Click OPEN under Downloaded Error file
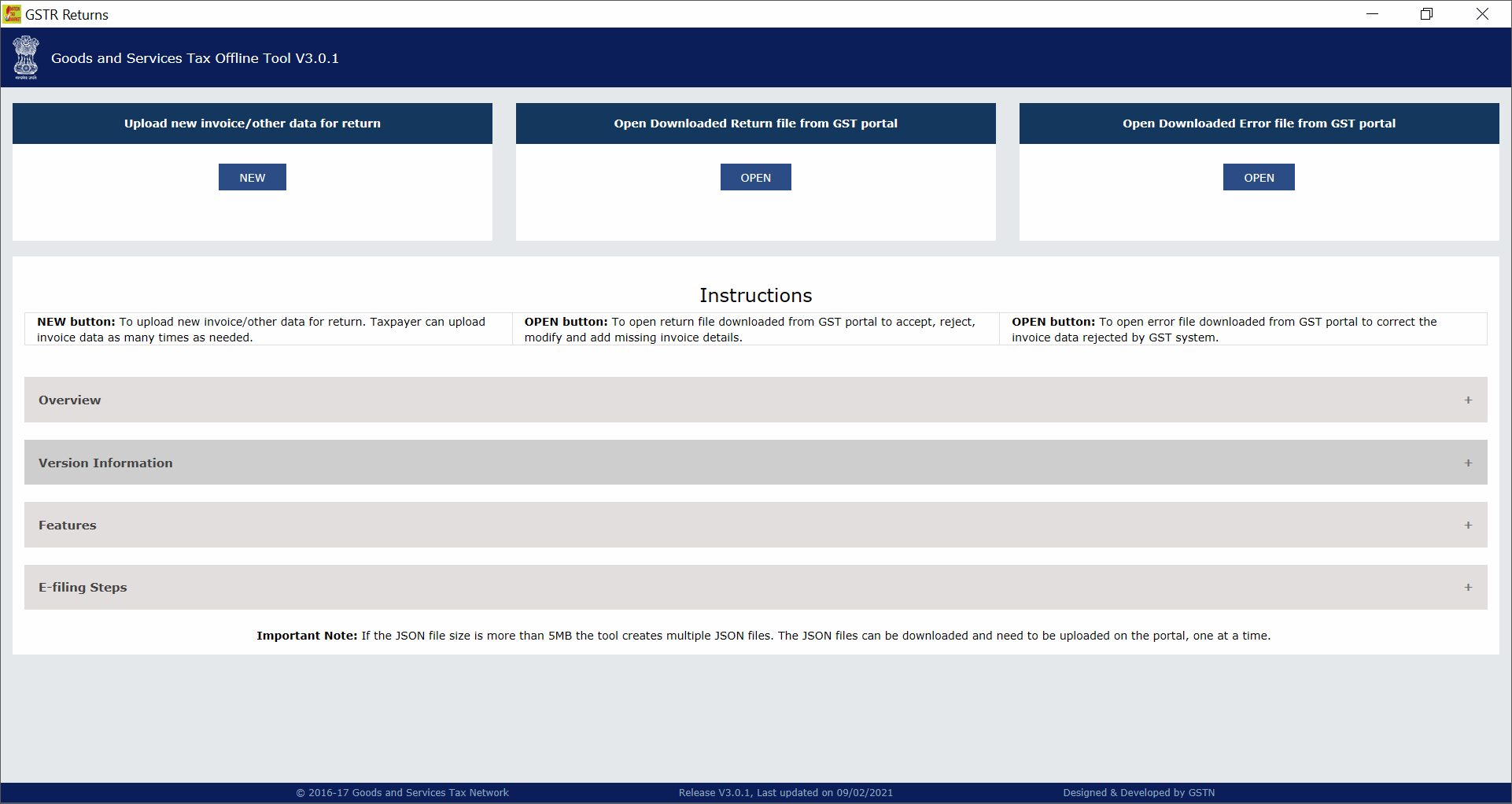 pos(1259,177)
